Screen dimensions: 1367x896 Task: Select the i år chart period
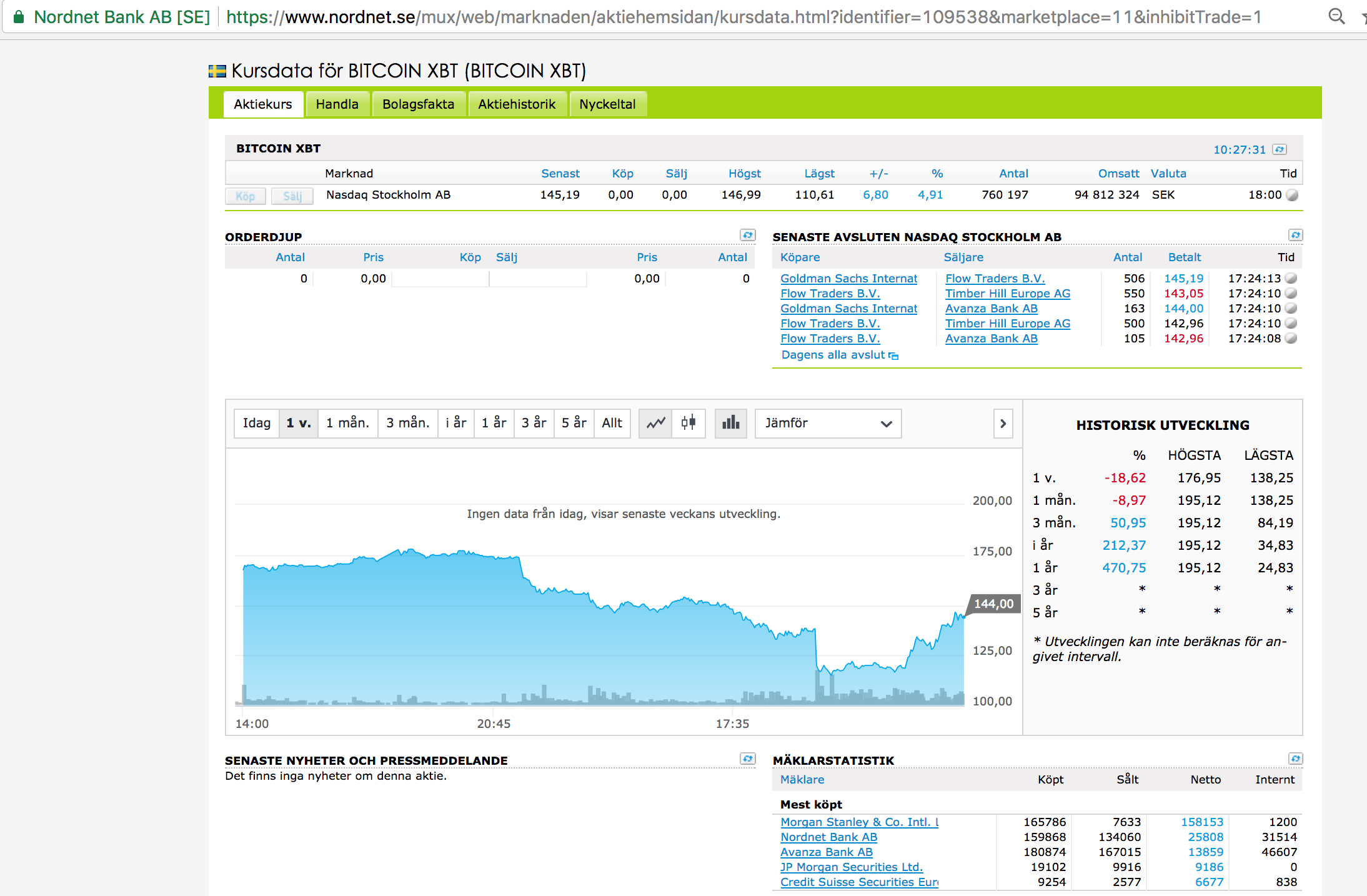coord(456,423)
